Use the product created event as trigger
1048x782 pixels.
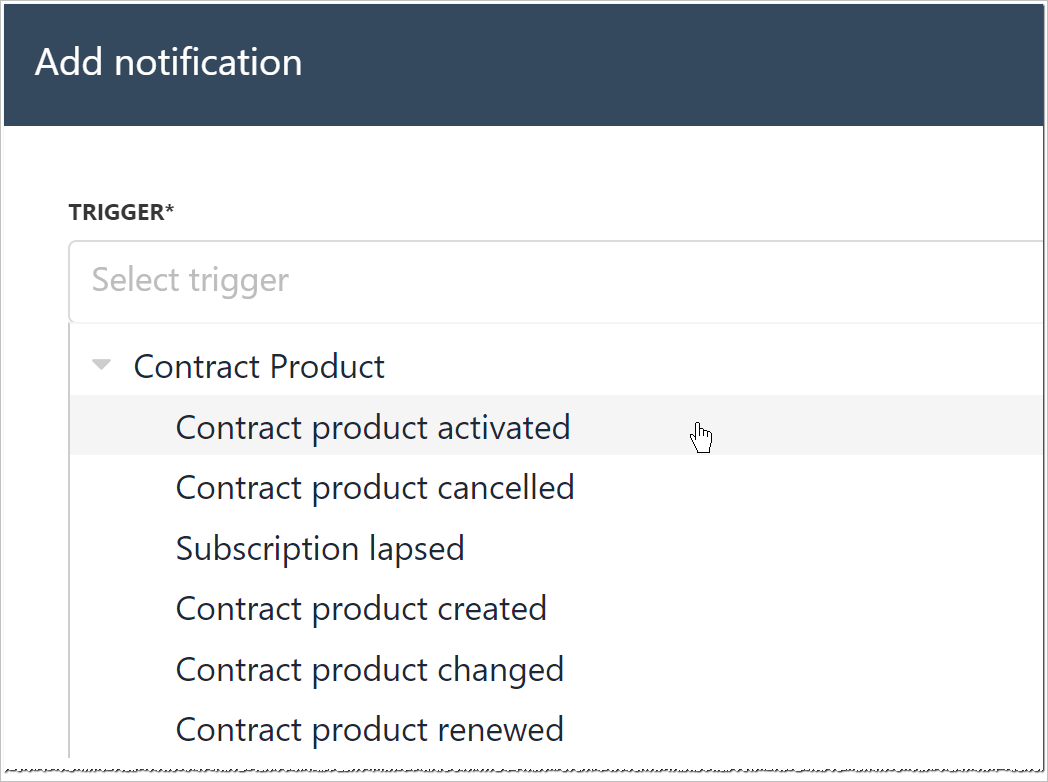coord(361,609)
